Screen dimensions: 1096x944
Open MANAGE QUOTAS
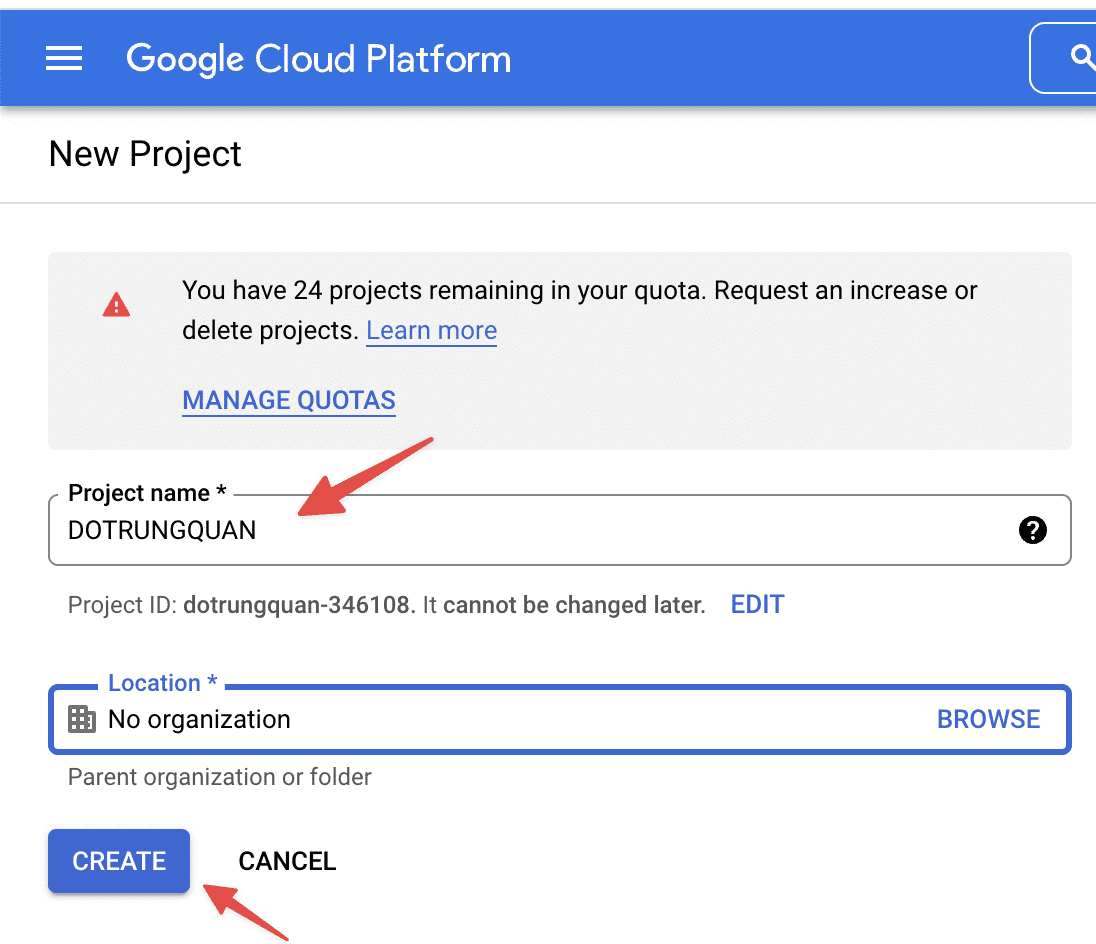(x=289, y=401)
